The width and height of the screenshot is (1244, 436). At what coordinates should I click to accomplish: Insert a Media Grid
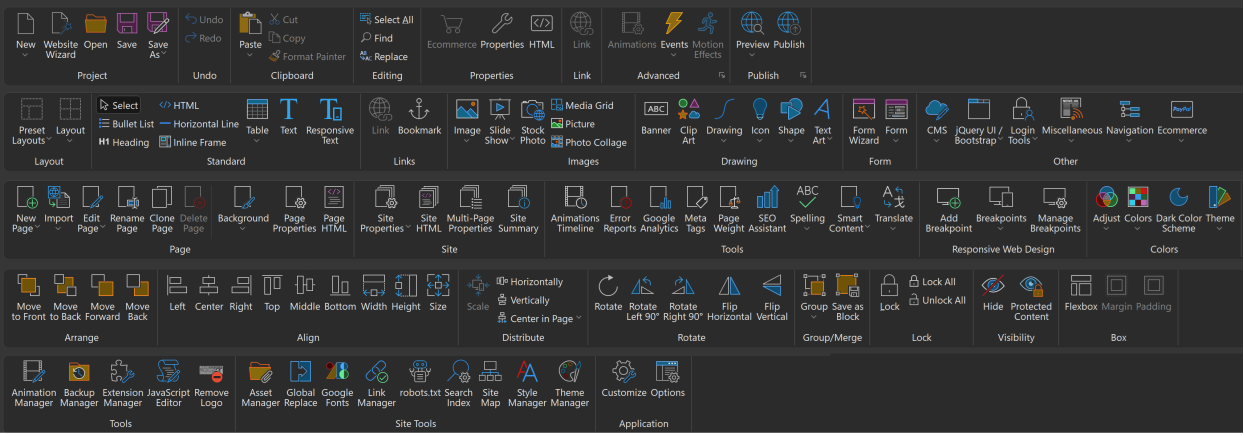(x=582, y=105)
